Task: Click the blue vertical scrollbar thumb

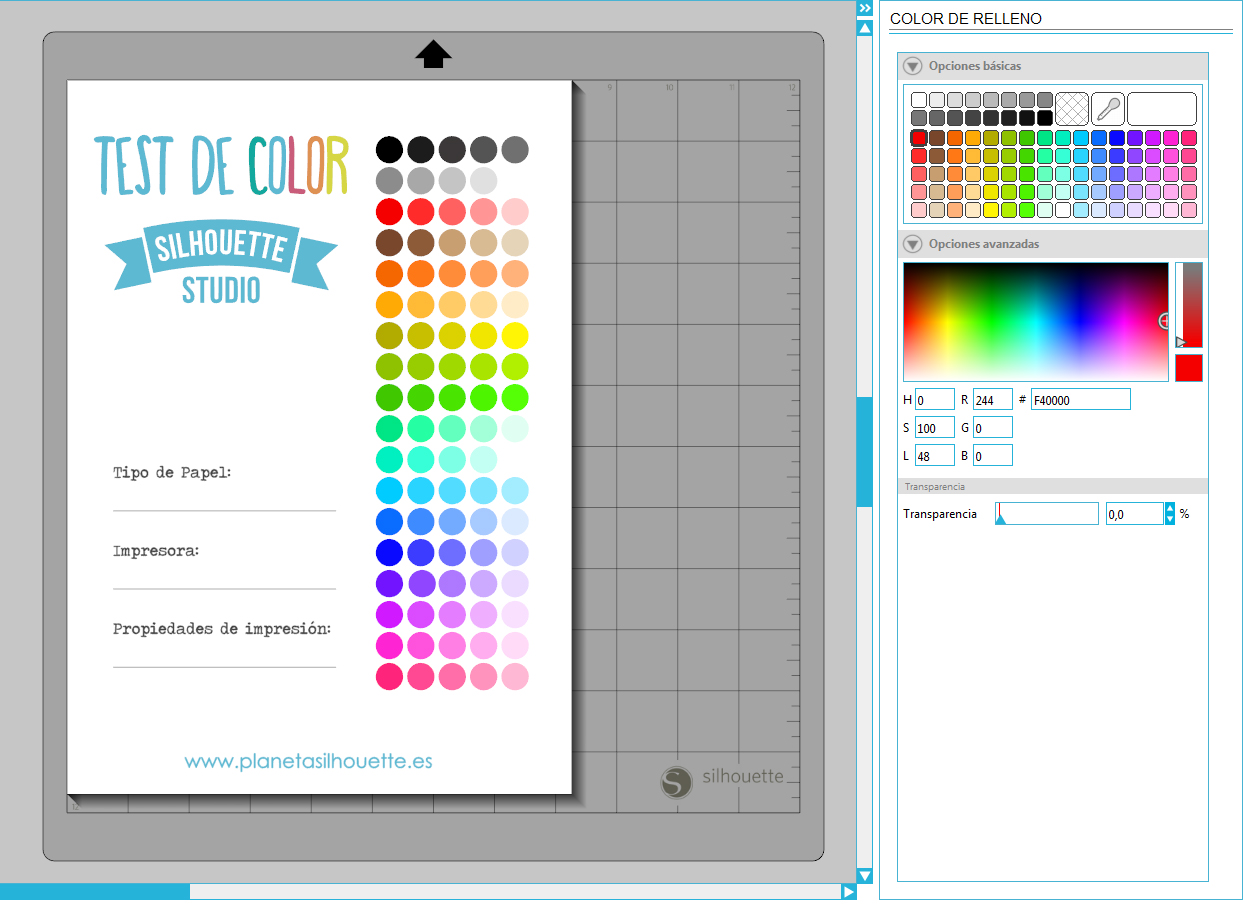Action: [x=865, y=451]
